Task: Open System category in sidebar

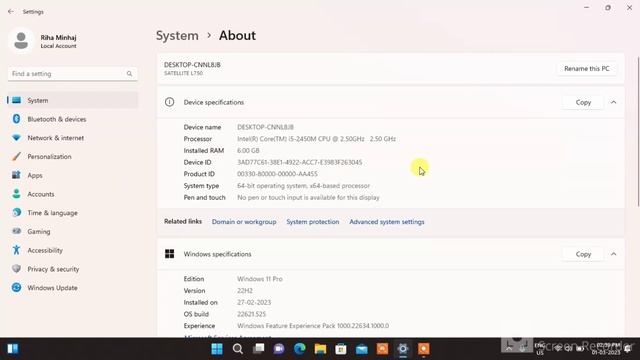Action: [x=73, y=100]
